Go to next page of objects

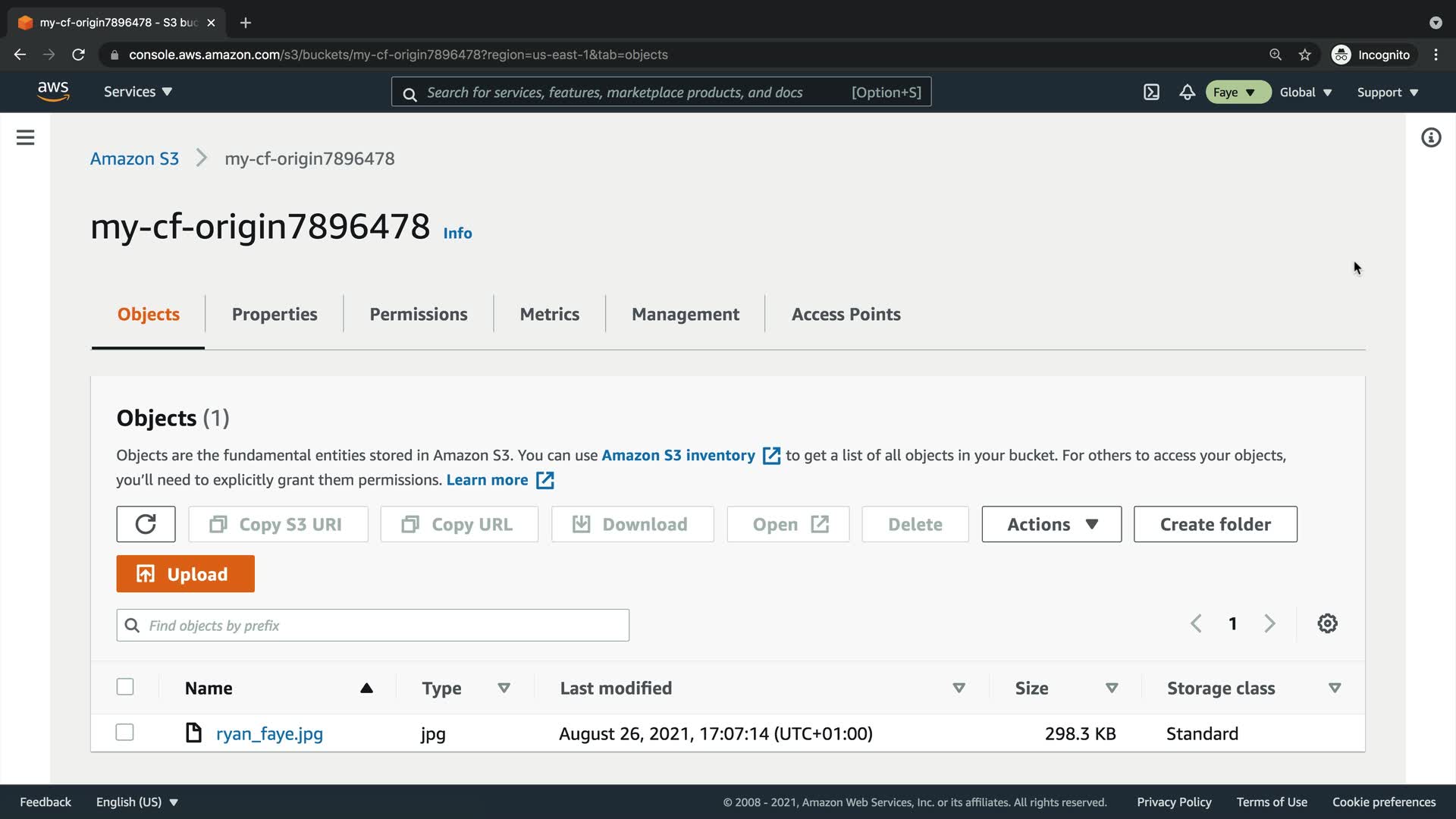(x=1270, y=623)
